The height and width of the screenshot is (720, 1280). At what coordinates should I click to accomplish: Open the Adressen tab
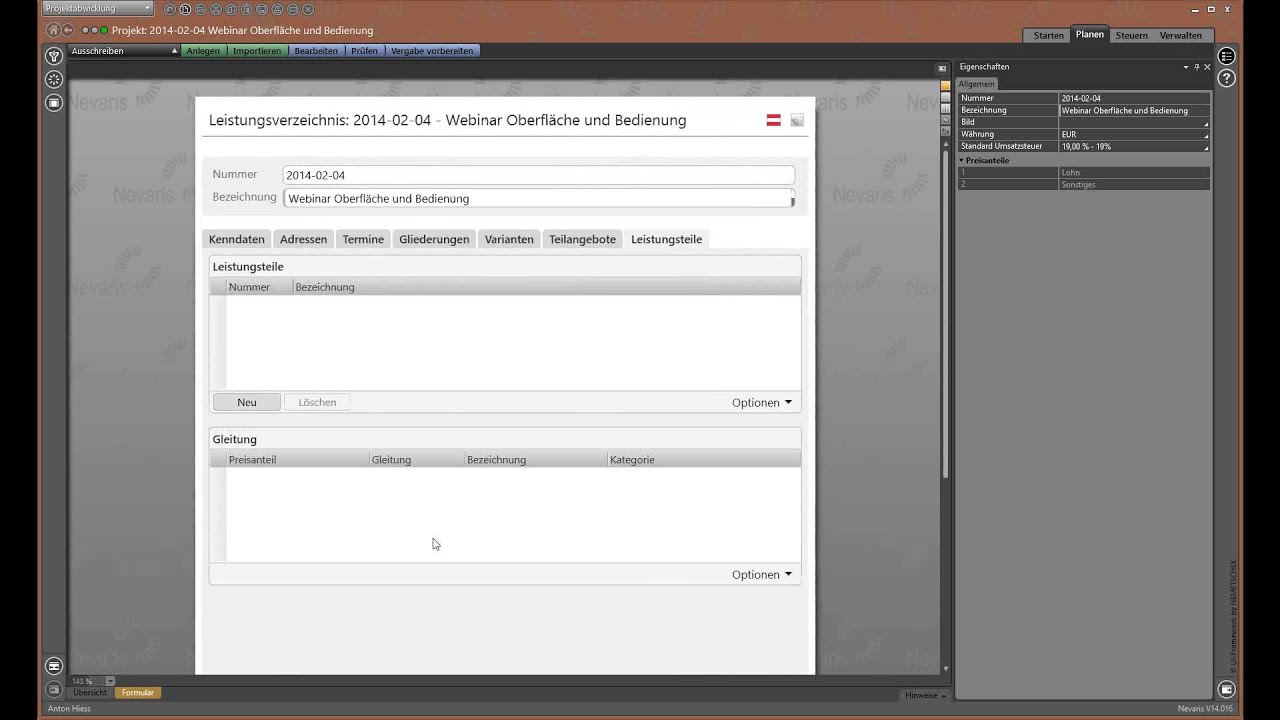(303, 240)
